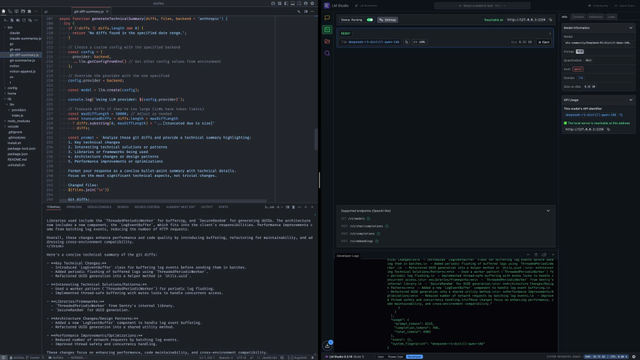Viewport: 640px width, 360px height.
Task: Kill terminal with the trash icon
Action: coord(293,207)
